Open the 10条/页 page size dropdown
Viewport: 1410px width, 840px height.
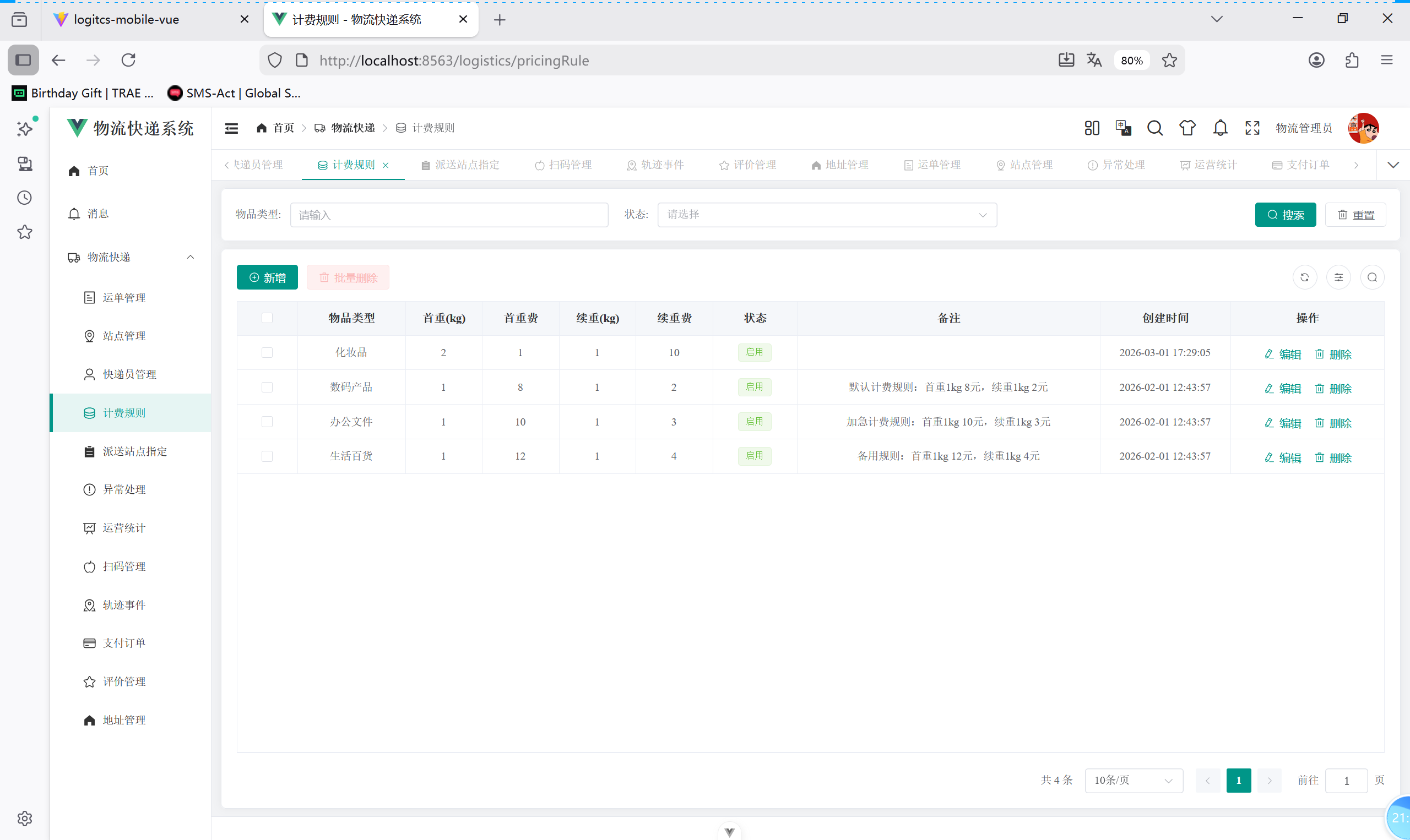(1134, 781)
